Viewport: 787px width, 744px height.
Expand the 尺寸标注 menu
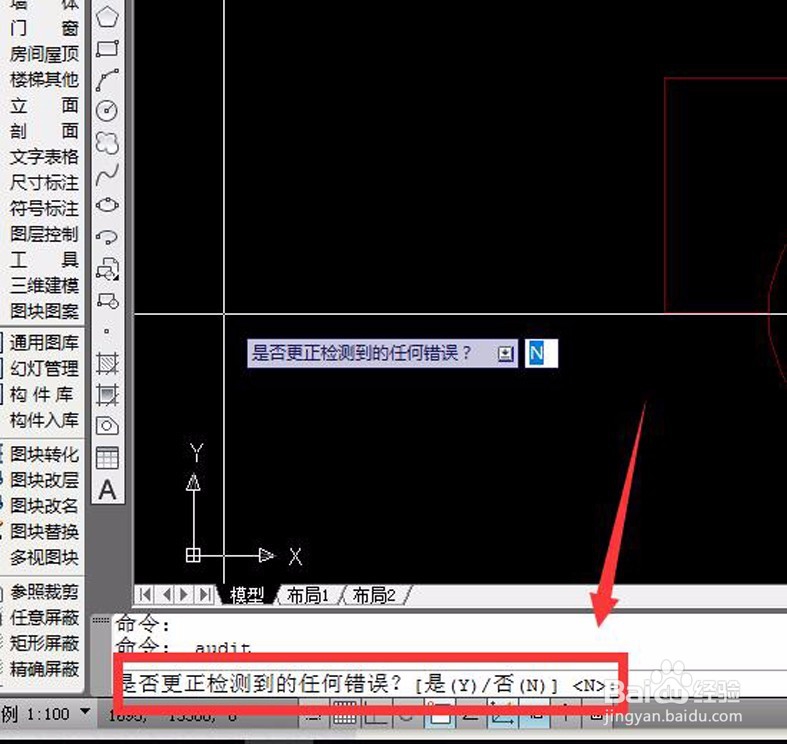pyautogui.click(x=44, y=182)
